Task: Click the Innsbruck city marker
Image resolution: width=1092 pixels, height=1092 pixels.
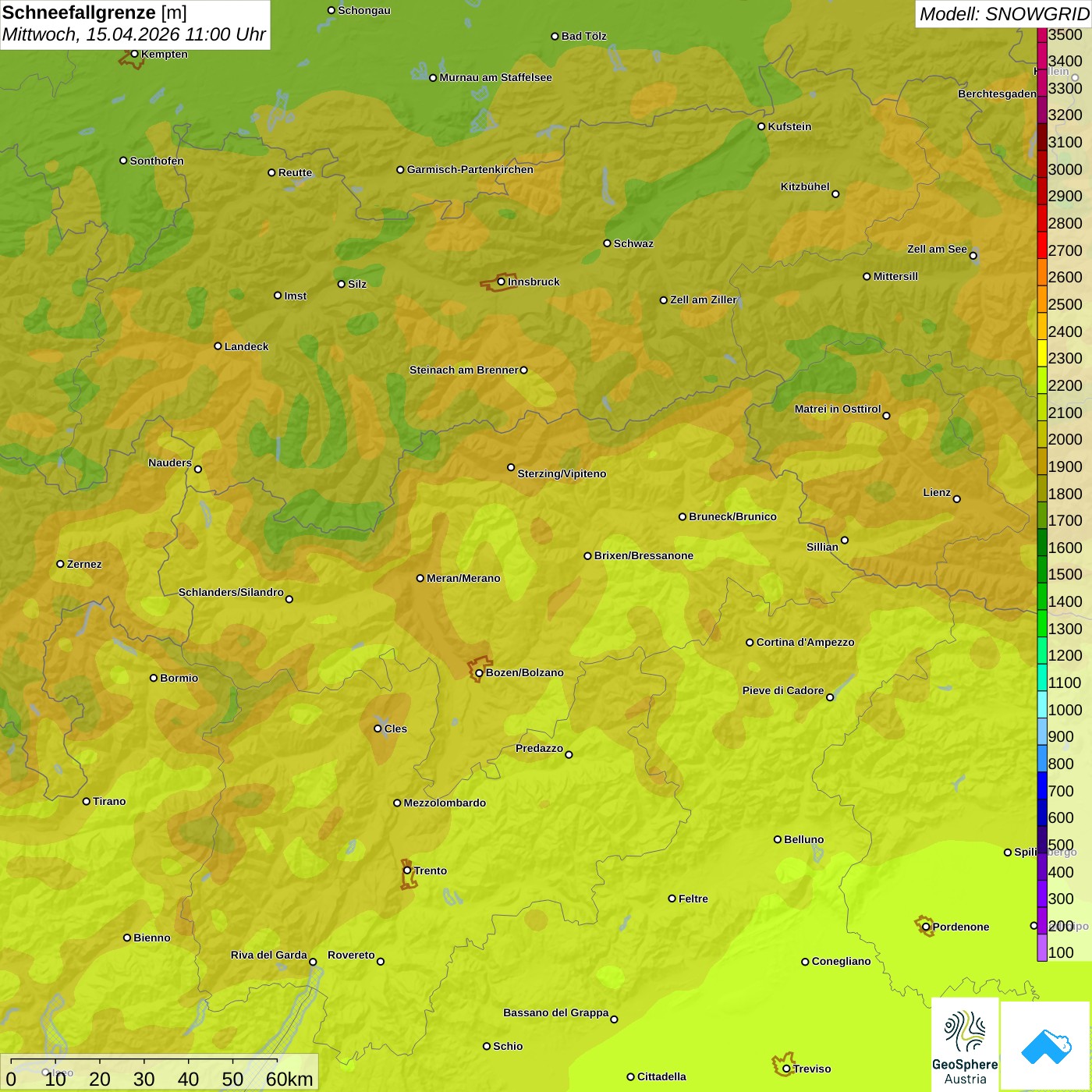Action: coord(502,282)
